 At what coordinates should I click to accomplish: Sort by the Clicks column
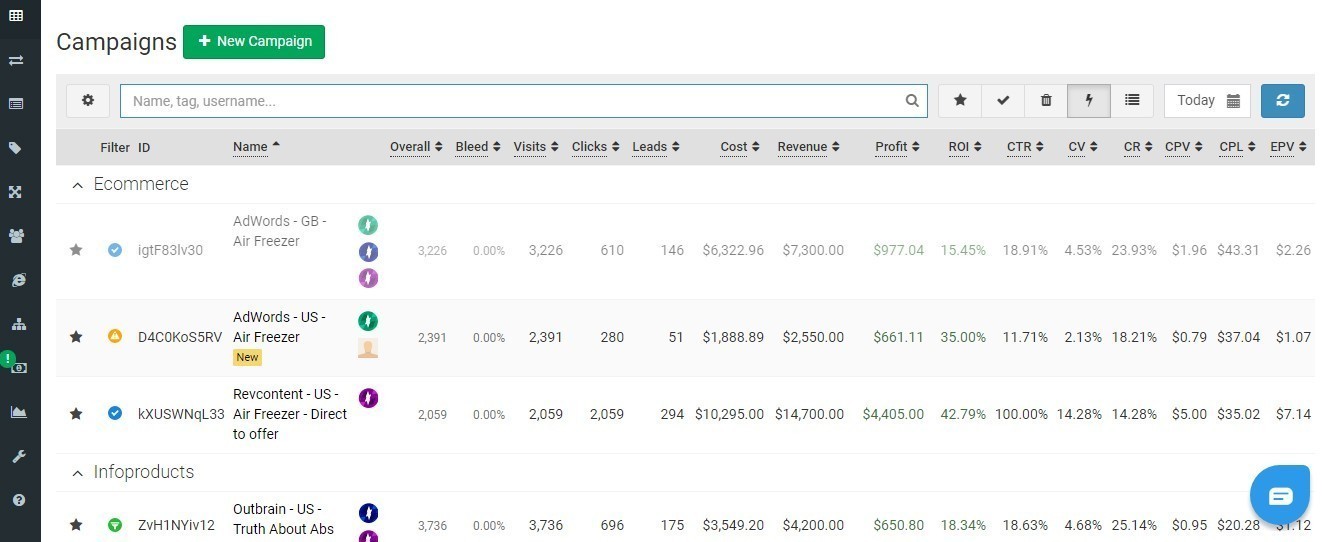595,147
